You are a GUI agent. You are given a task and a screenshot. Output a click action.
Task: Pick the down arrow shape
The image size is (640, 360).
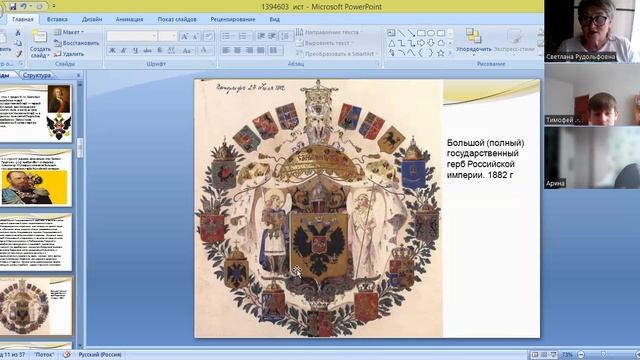[431, 43]
